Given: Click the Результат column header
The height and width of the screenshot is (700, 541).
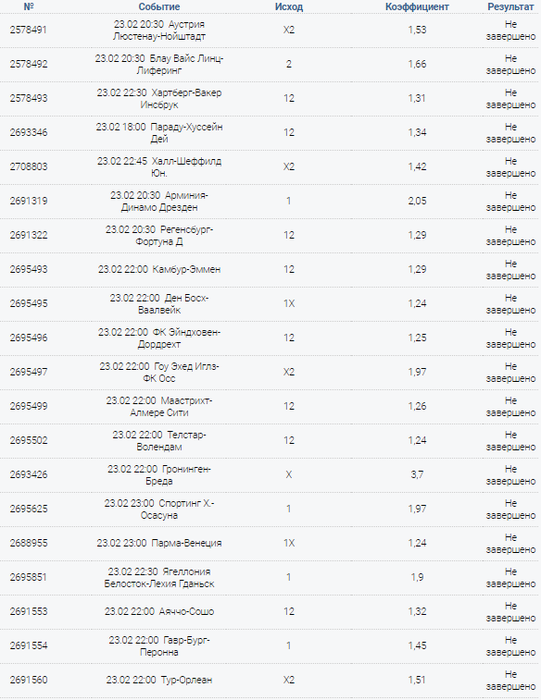Looking at the screenshot, I should [x=510, y=7].
